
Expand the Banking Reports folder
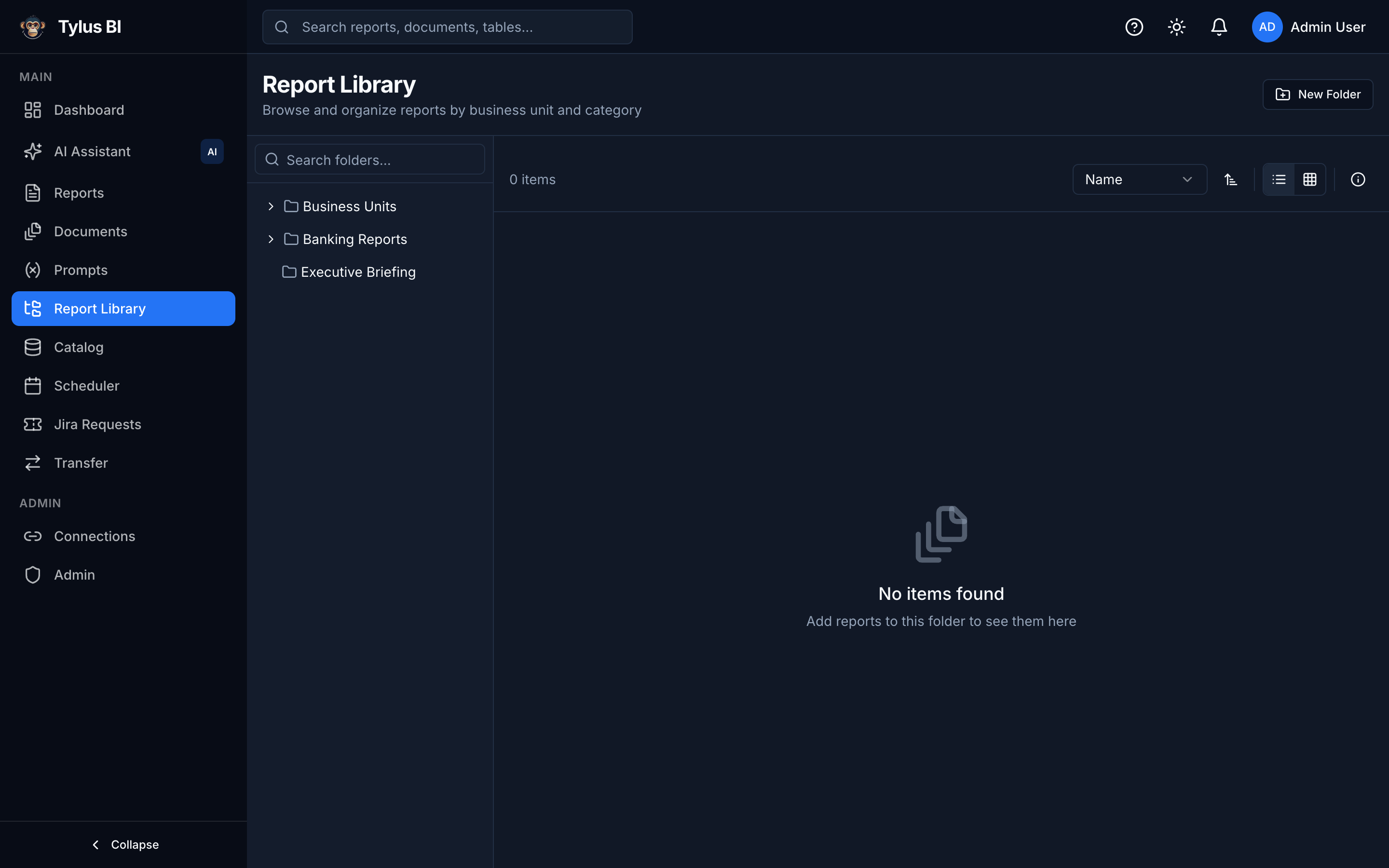(x=271, y=239)
